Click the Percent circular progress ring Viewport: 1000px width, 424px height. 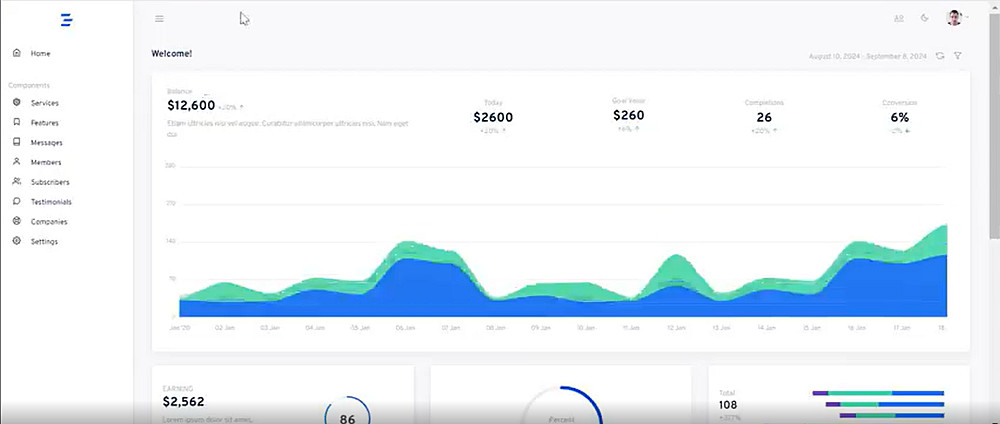[561, 405]
